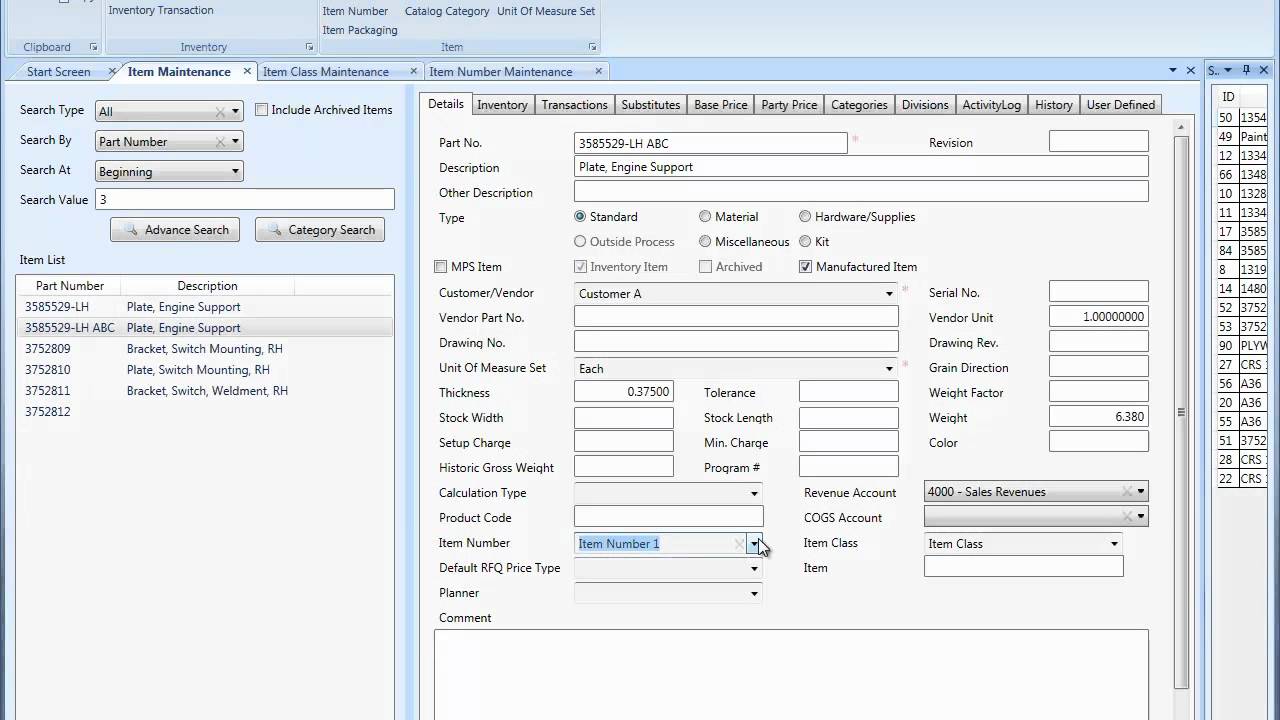Open the Calculation Type dropdown
The image size is (1280, 720).
coord(754,493)
